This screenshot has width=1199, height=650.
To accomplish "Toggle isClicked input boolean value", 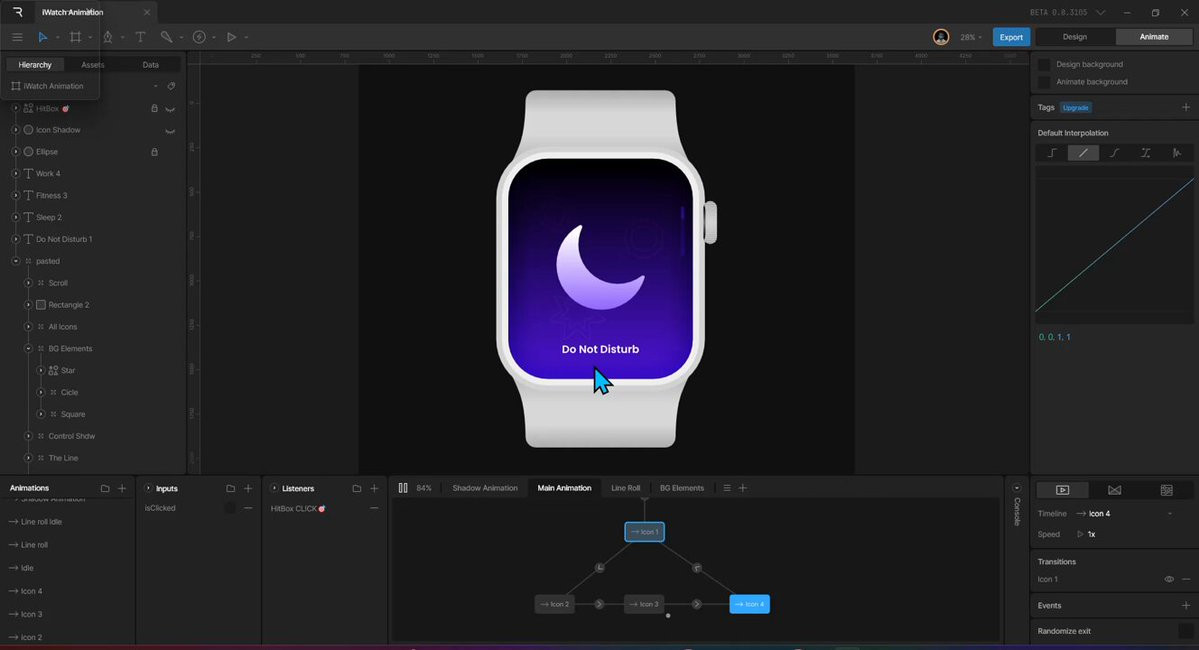I will 230,508.
